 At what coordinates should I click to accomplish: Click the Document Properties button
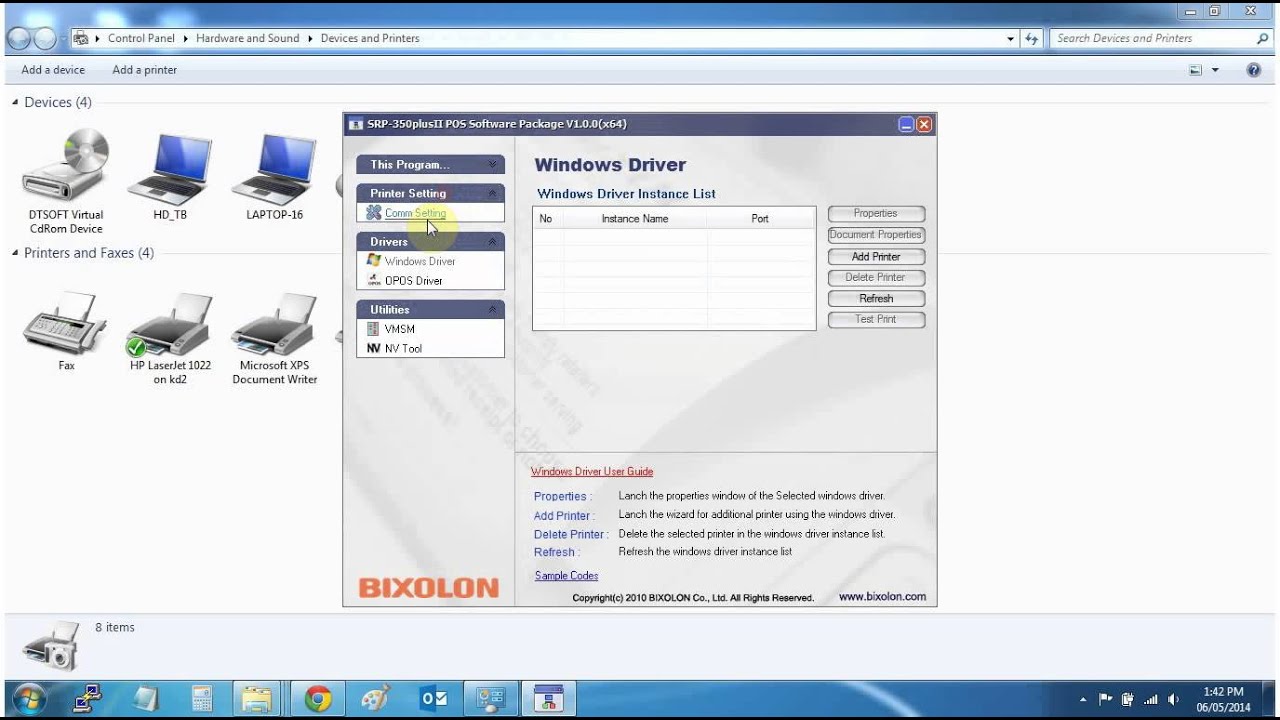pos(876,235)
